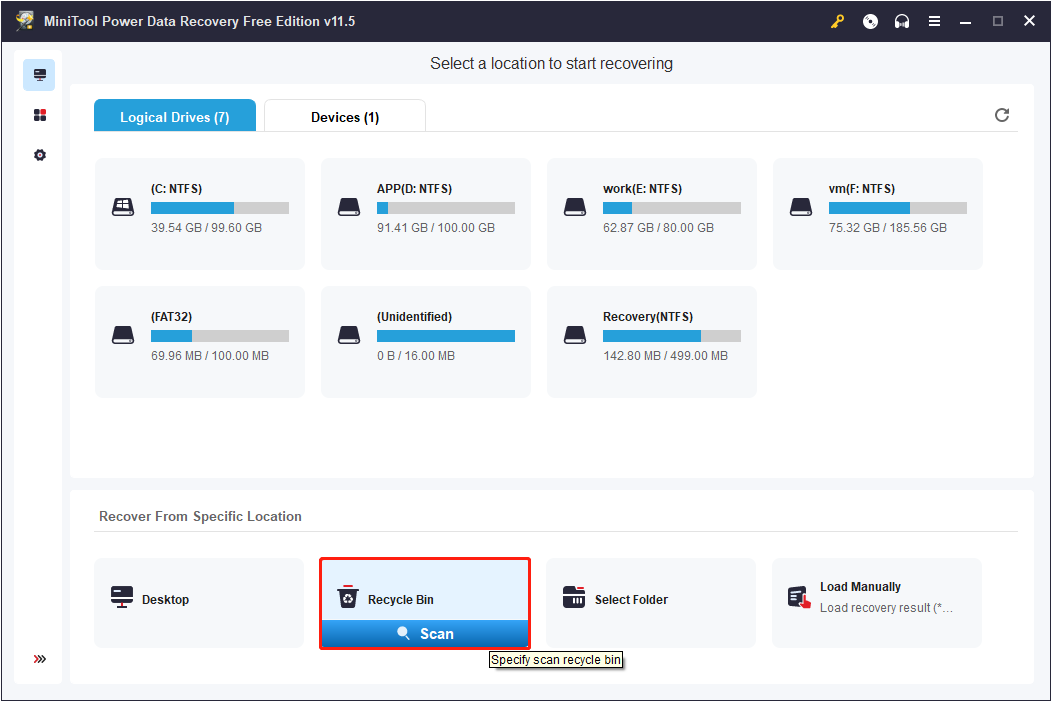Select the "69.96 MB / 100.00 MB" text

coord(210,356)
